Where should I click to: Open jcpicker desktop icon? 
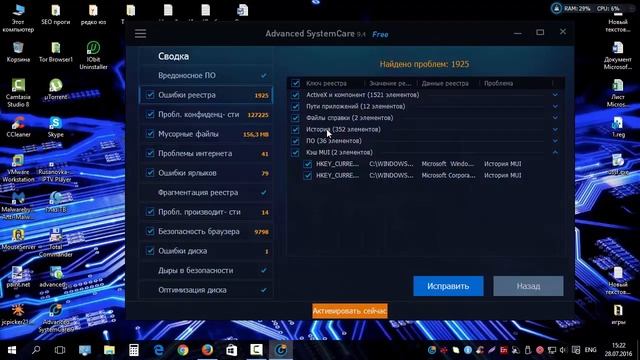pyautogui.click(x=18, y=314)
